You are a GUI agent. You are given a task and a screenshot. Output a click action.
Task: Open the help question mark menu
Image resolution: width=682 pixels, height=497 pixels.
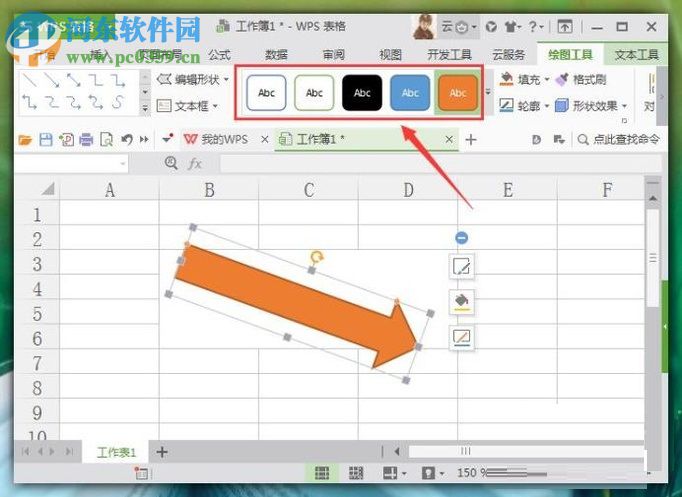[535, 27]
